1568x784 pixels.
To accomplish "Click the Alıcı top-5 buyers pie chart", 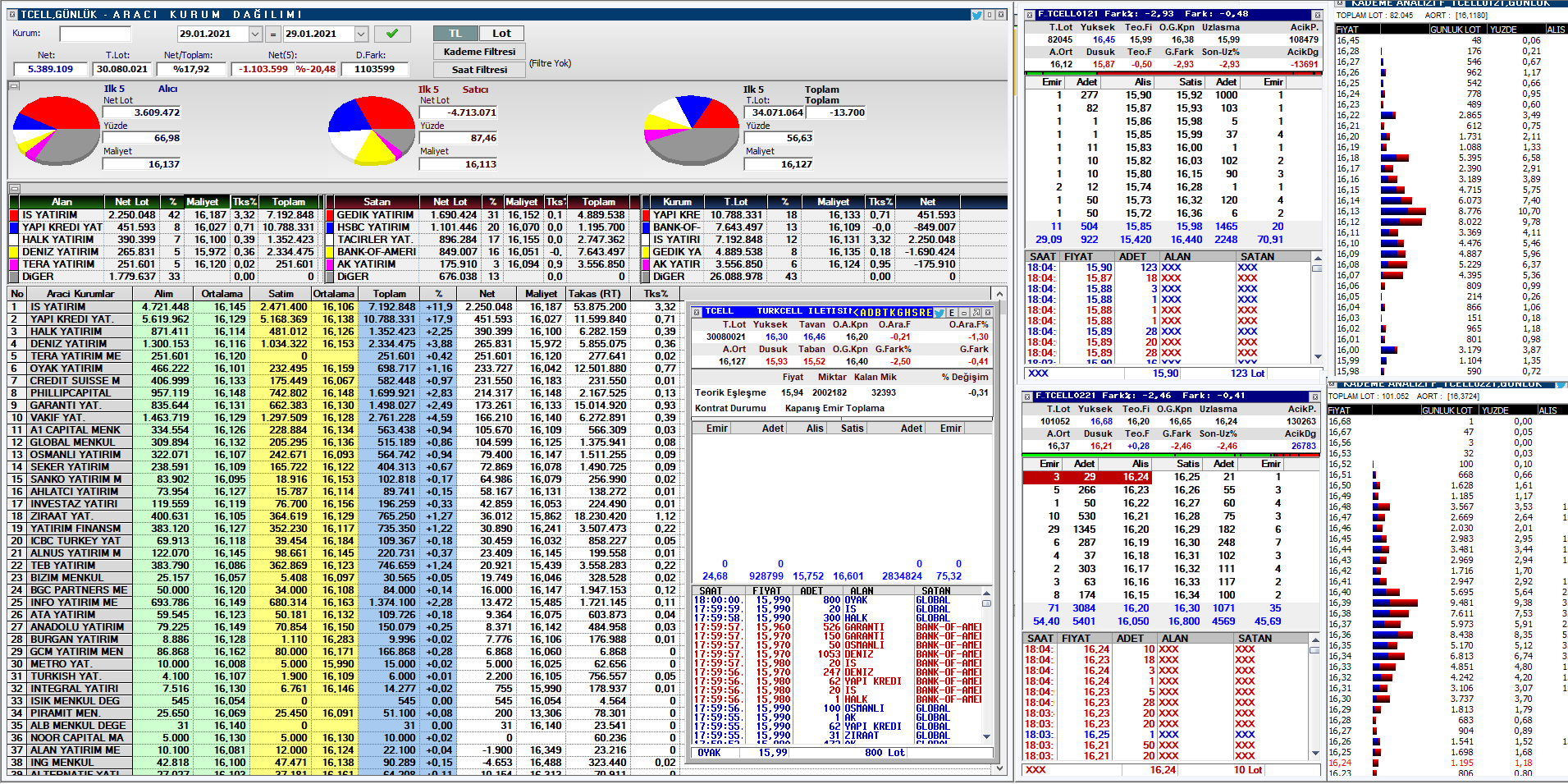I will pyautogui.click(x=57, y=131).
